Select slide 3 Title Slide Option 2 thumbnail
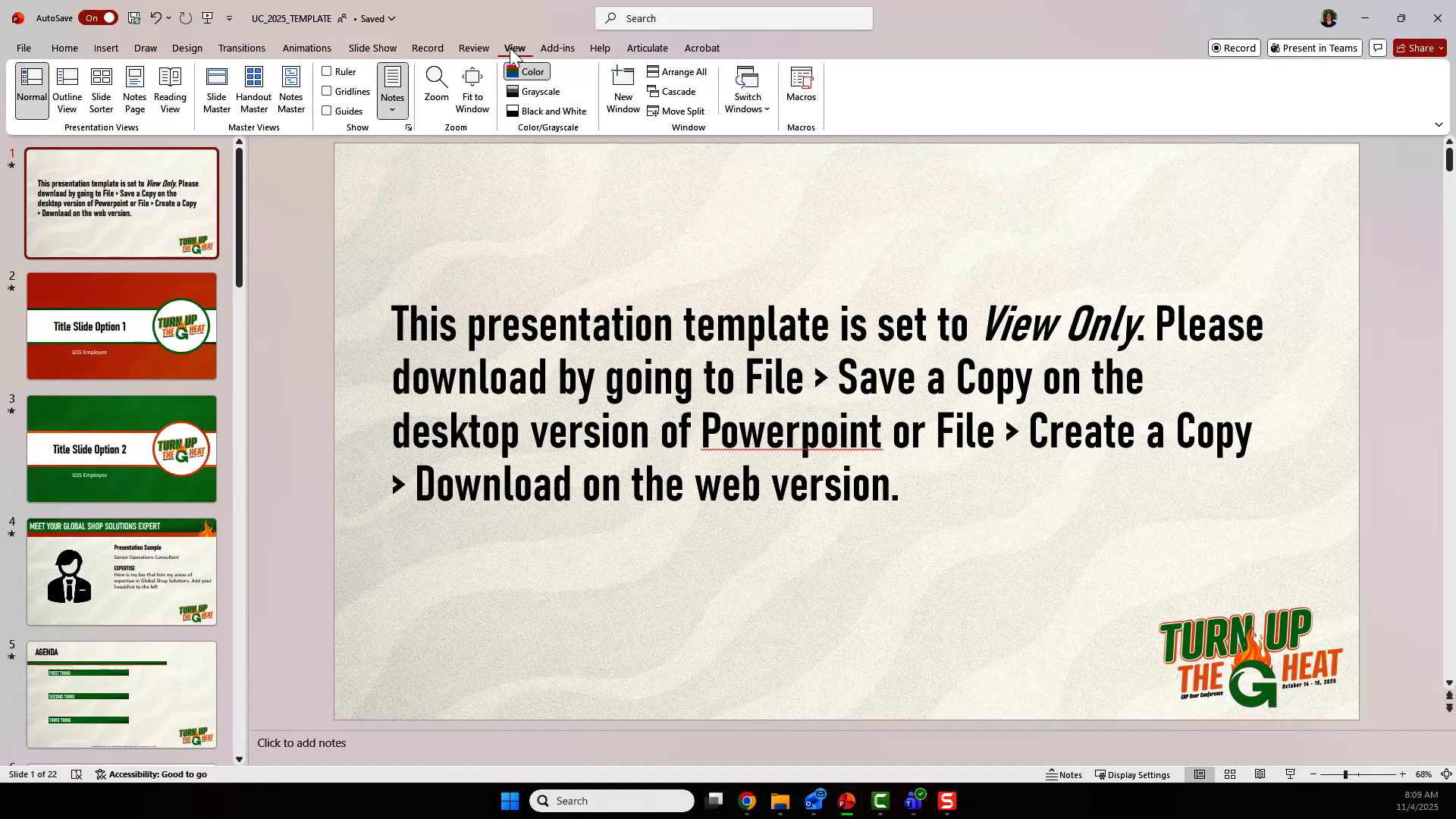This screenshot has width=1456, height=819. pyautogui.click(x=121, y=448)
